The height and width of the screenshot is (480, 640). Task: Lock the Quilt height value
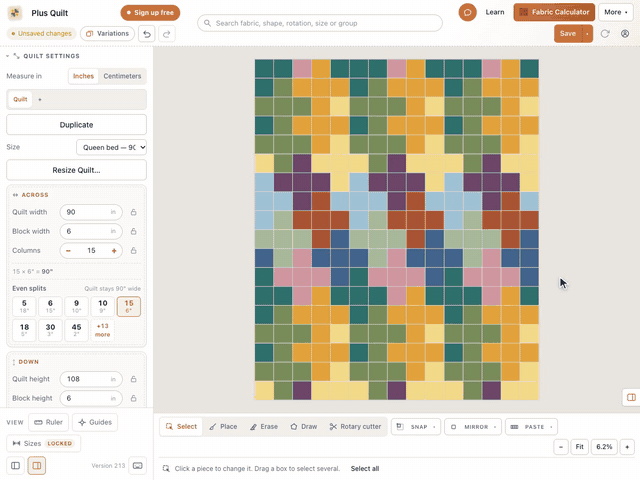pyautogui.click(x=133, y=379)
